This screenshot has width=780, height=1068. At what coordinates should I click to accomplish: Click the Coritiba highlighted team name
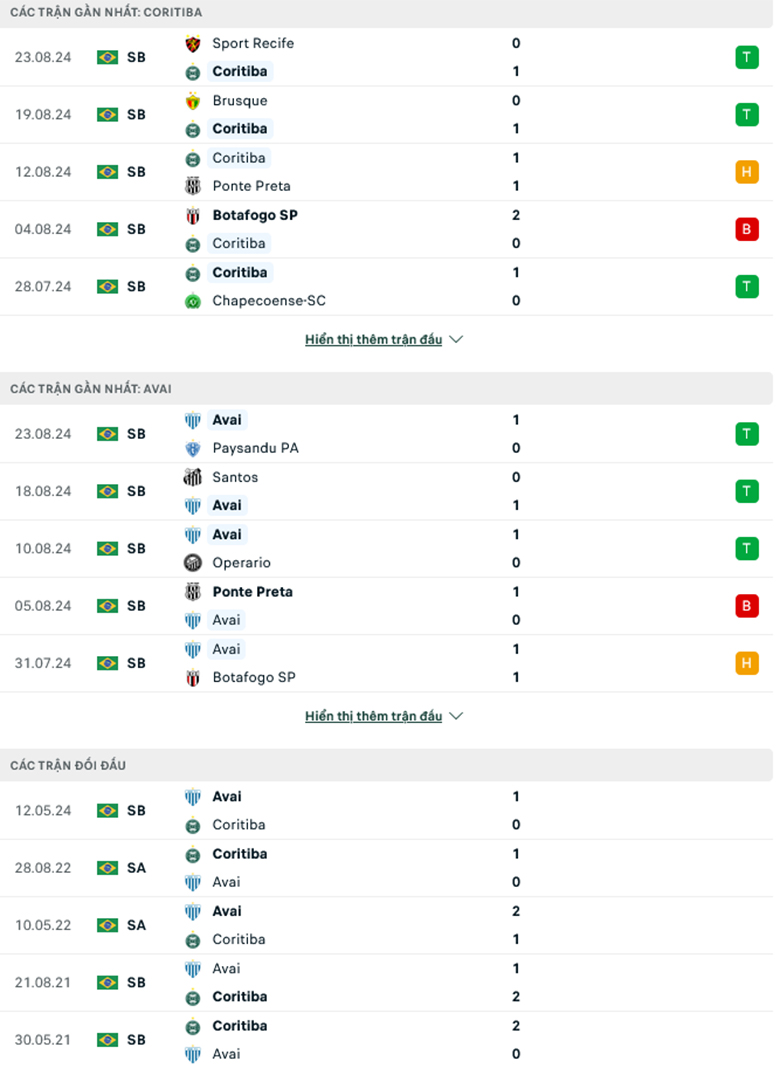240,71
